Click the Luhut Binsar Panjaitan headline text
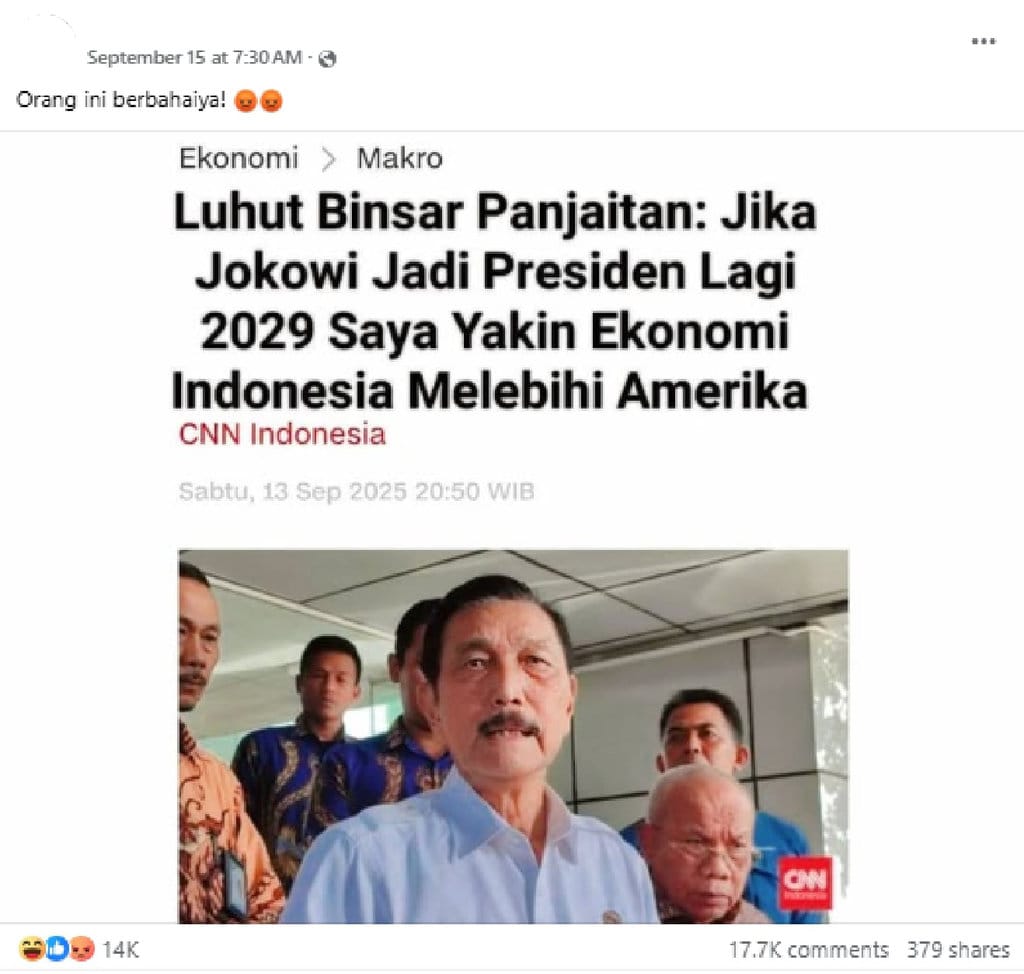The image size is (1024, 974). 494,302
